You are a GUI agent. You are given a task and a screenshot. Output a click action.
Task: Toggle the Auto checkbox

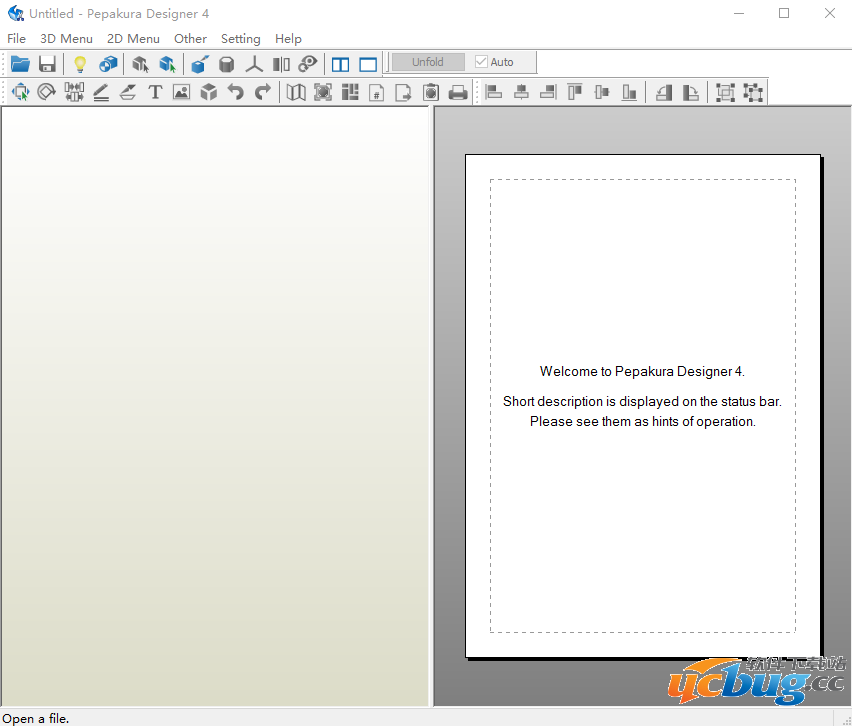tap(482, 62)
